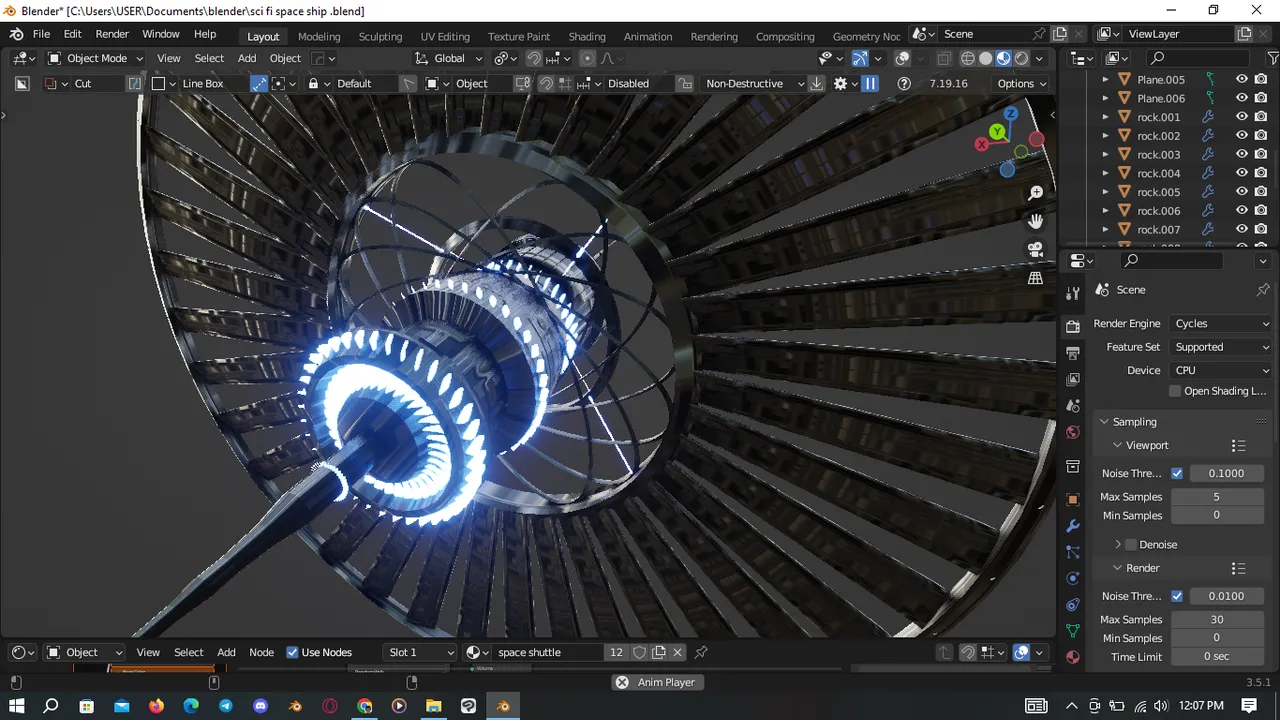Open the outliner filter funnel
The image size is (1280, 720).
coord(1272,58)
